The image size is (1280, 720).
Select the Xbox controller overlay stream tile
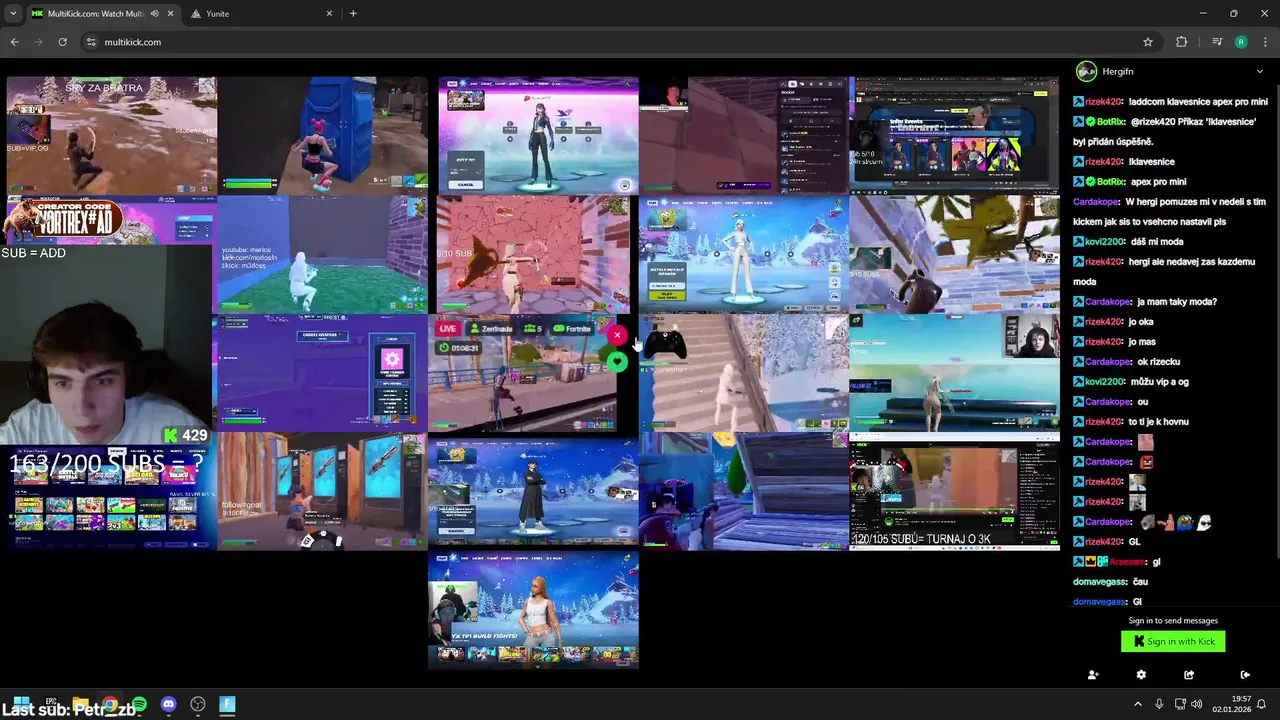pos(743,373)
